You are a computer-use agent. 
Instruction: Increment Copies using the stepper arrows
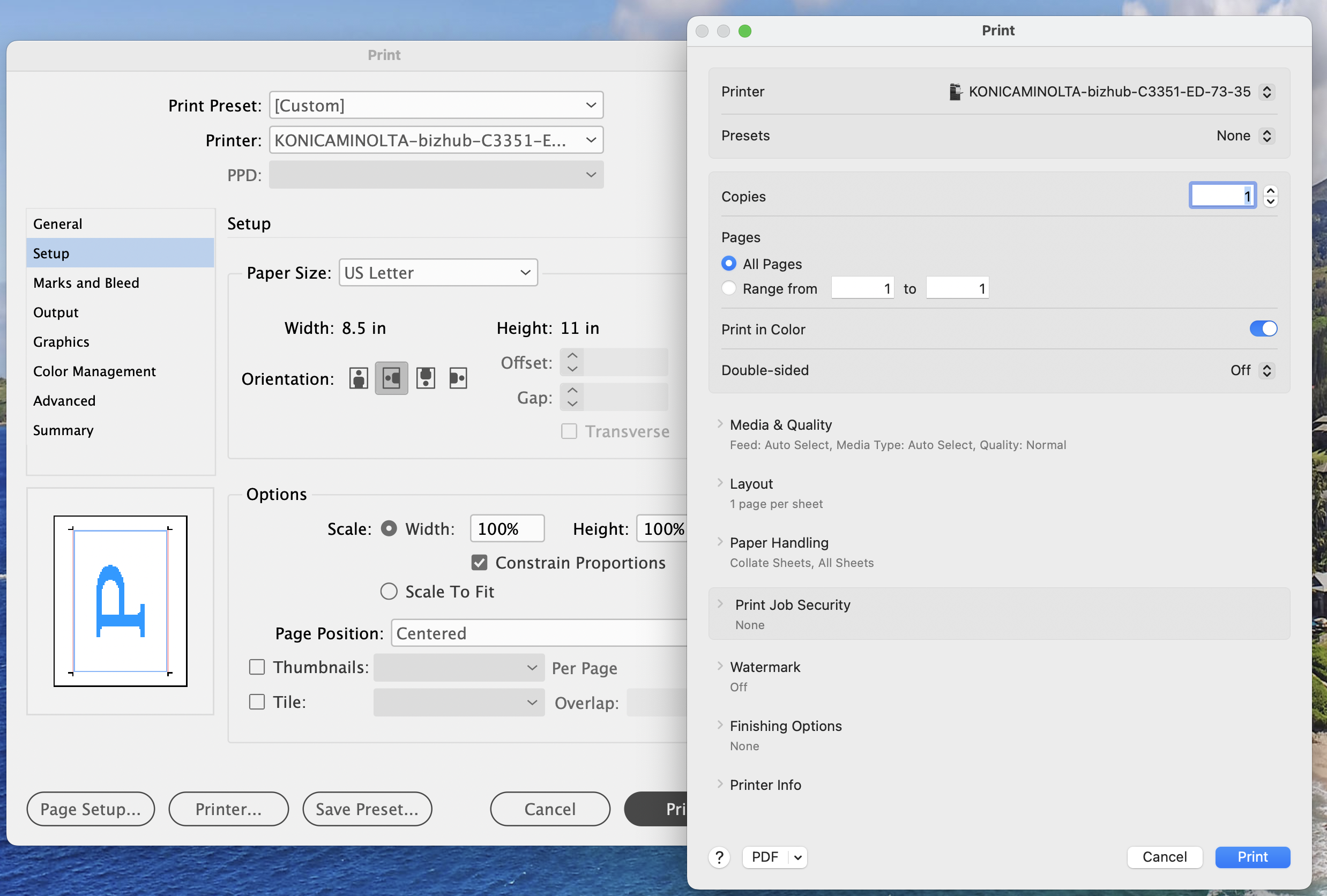click(1272, 190)
